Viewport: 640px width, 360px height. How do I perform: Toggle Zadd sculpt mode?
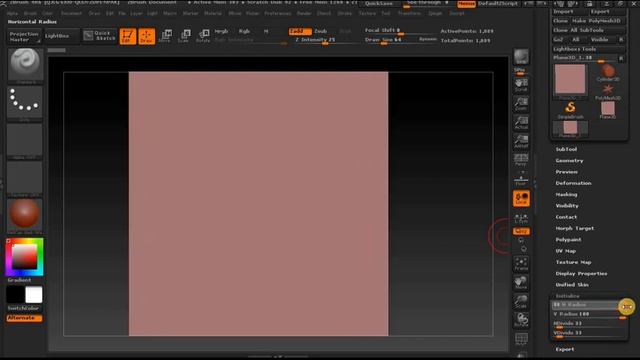click(300, 31)
